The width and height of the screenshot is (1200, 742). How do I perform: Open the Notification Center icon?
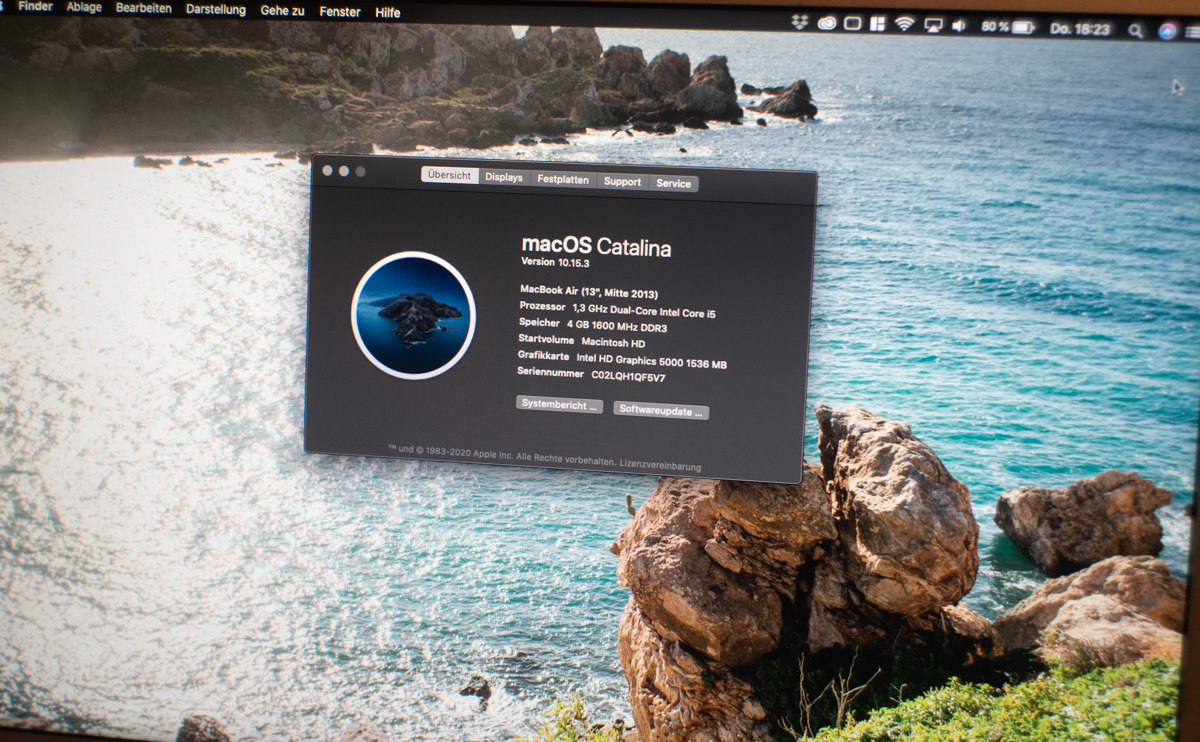(1192, 32)
